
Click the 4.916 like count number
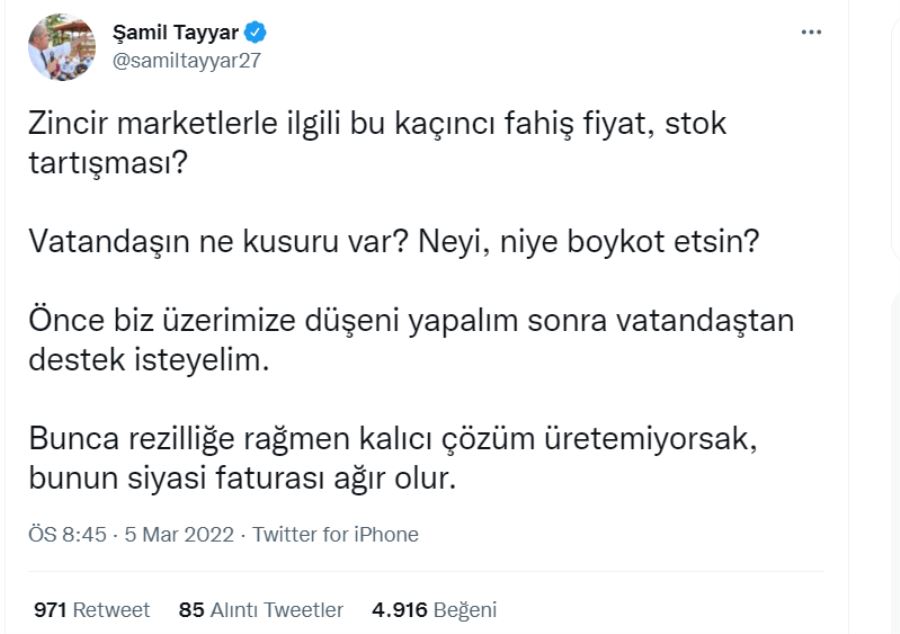coord(399,609)
